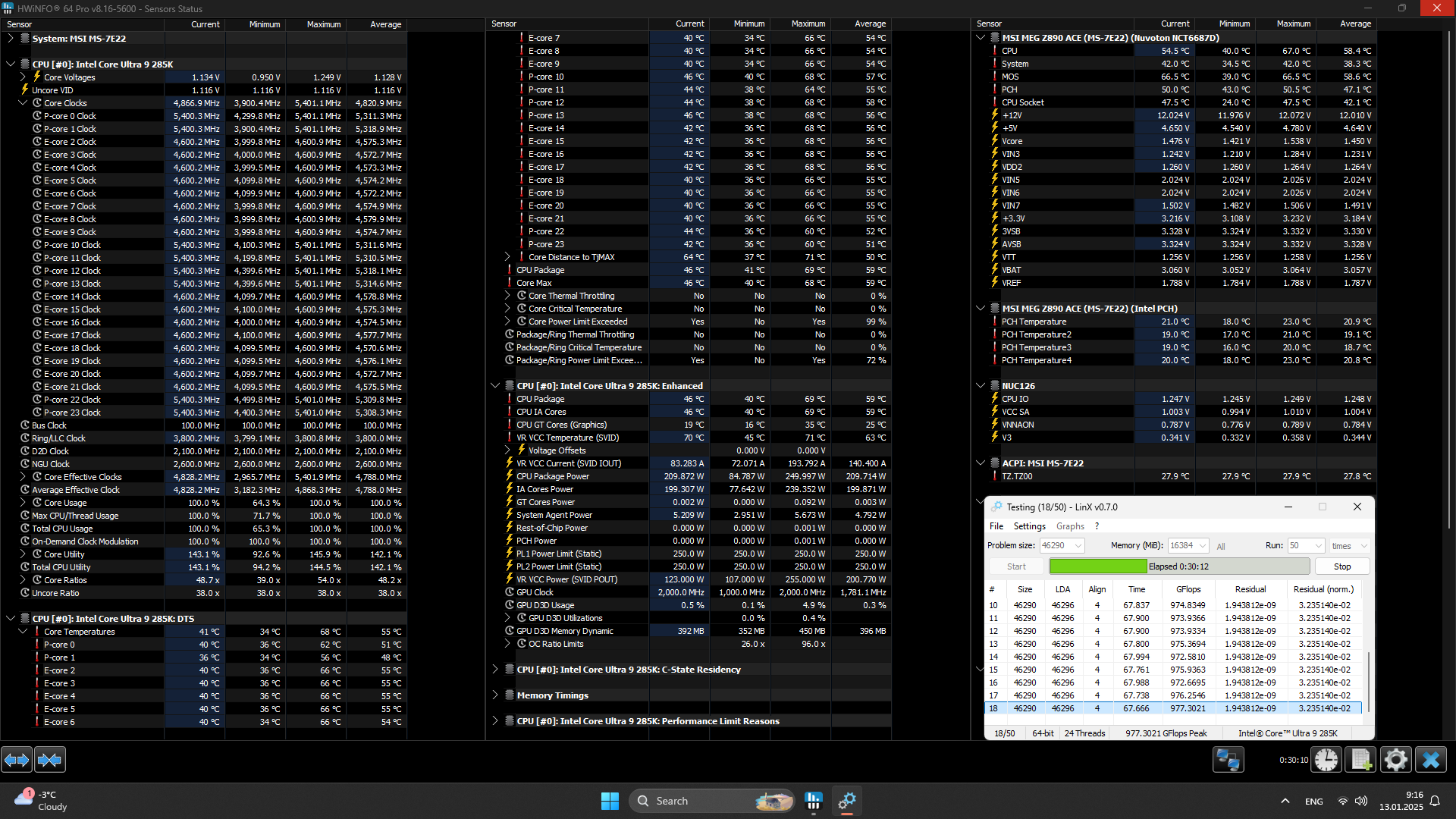
Task: Reset timer using the clock icon
Action: 1326,759
